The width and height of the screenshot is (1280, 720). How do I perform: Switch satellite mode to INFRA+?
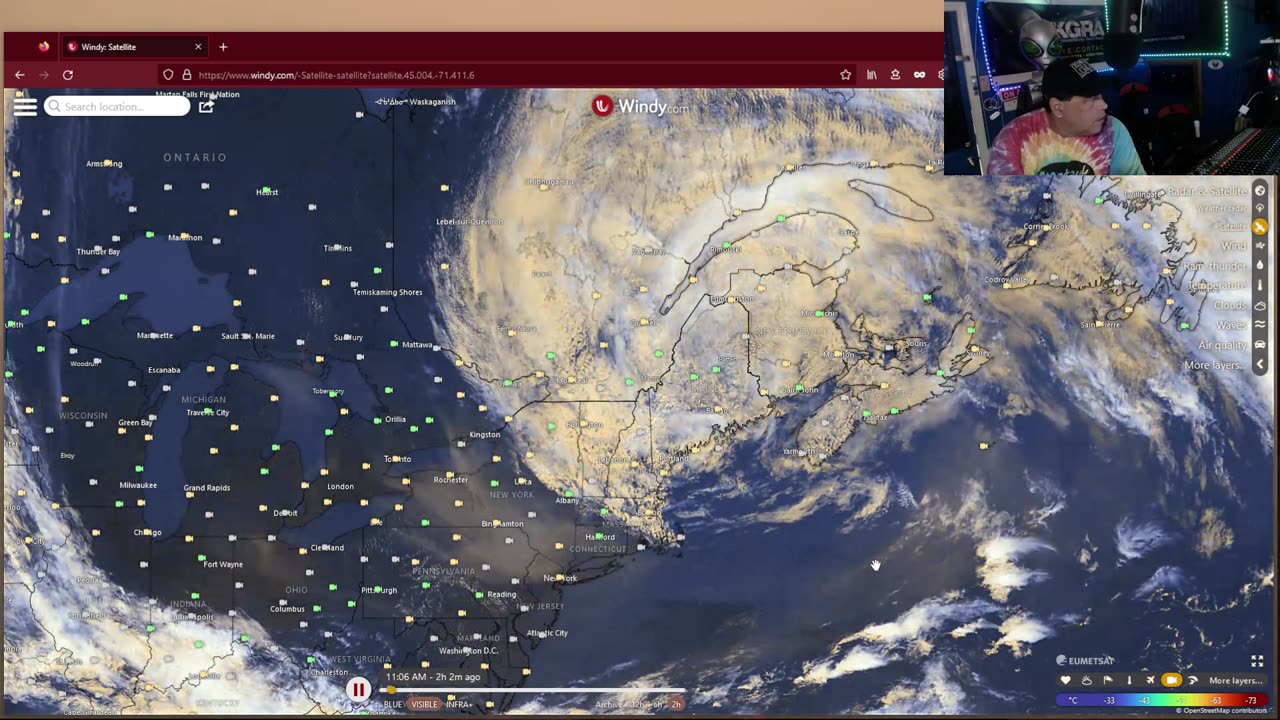(x=459, y=704)
